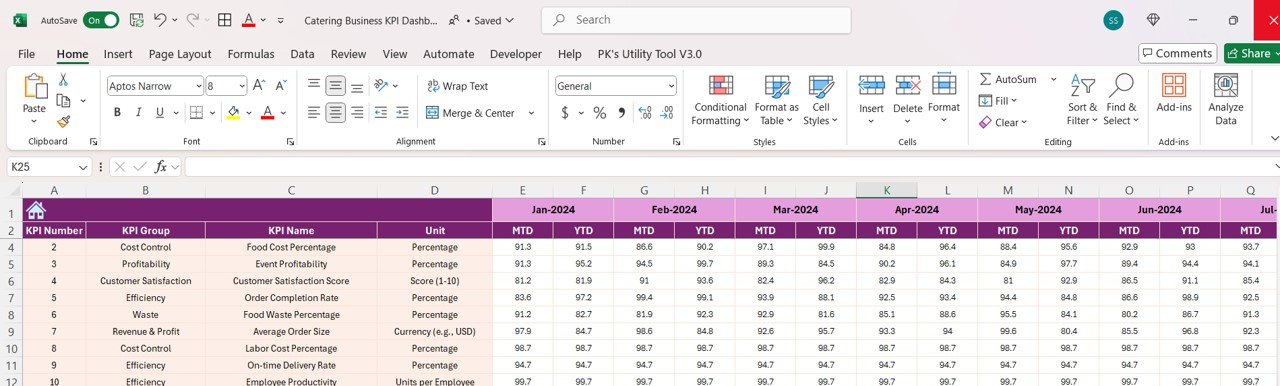Switch to the Insert tab
This screenshot has width=1280, height=386.
pos(118,54)
